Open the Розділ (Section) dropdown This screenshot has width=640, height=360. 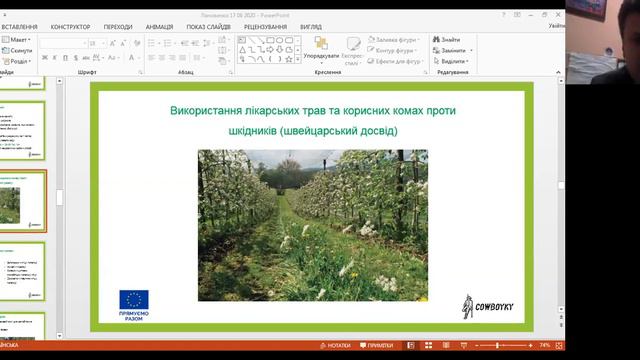[x=17, y=61]
